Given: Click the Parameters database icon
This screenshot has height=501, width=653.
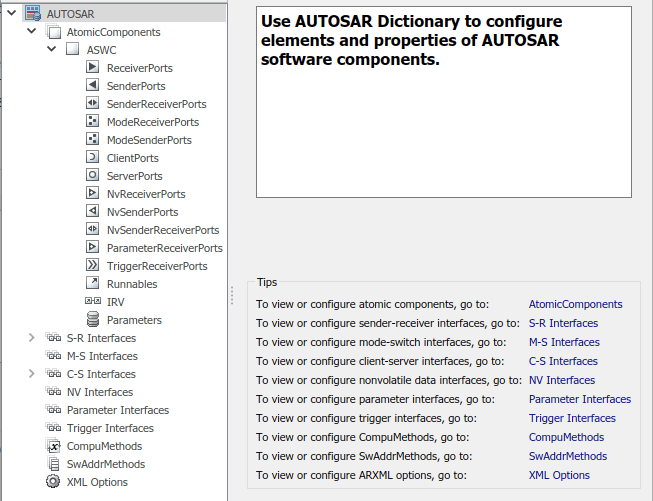Looking at the screenshot, I should tap(92, 320).
